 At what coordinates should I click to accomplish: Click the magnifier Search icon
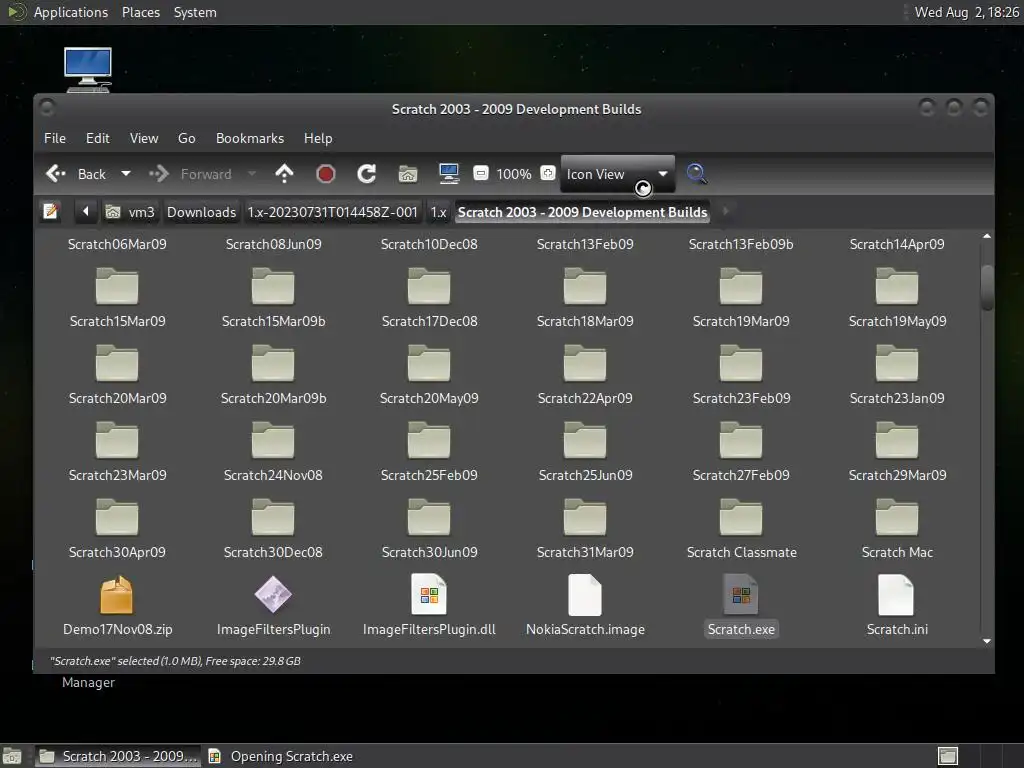[x=696, y=174]
